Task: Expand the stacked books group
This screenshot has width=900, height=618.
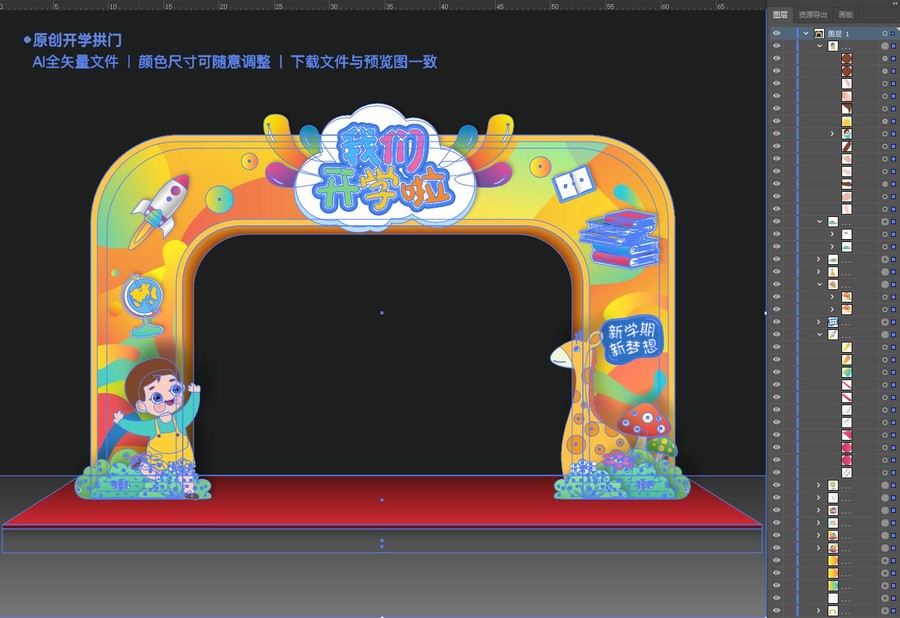Action: pos(820,510)
